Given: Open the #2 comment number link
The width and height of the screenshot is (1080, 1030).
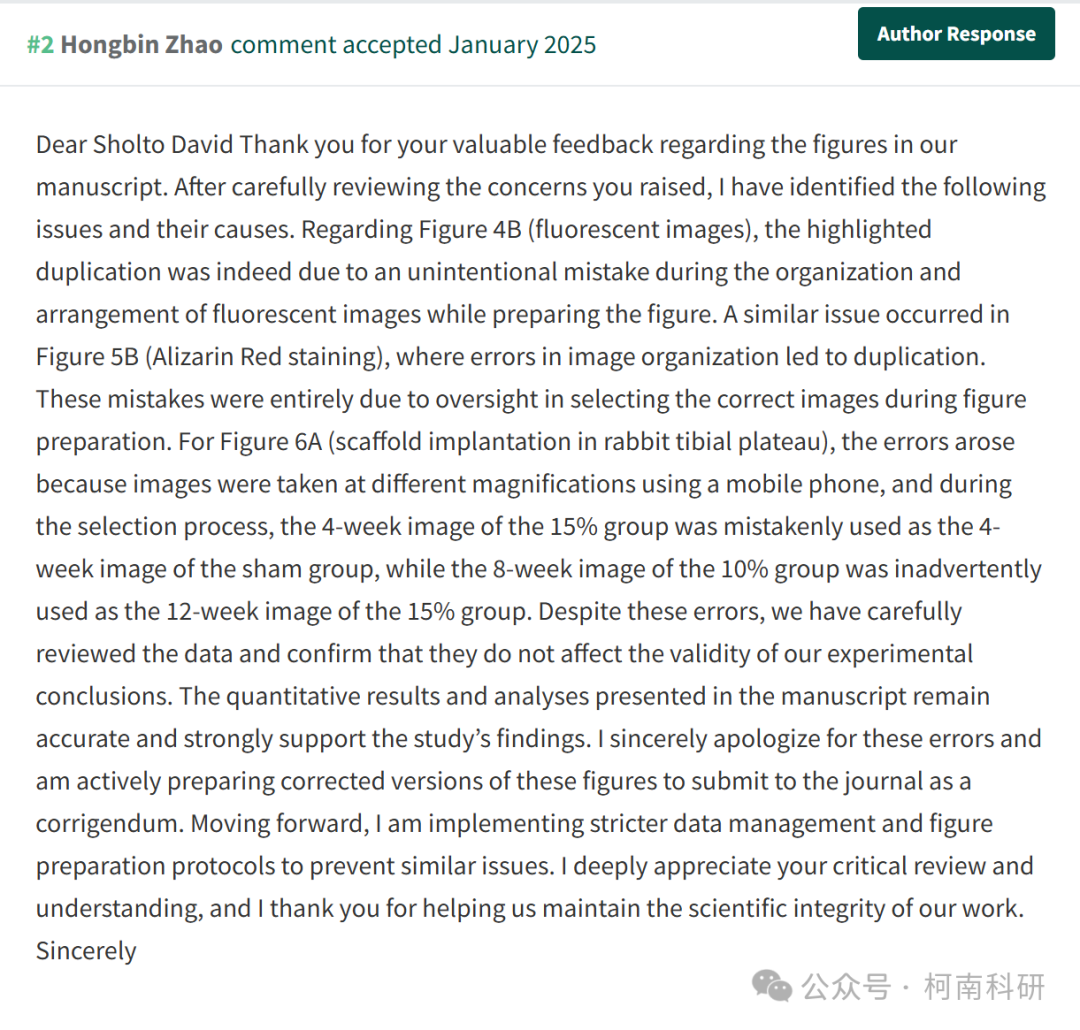Looking at the screenshot, I should (40, 45).
